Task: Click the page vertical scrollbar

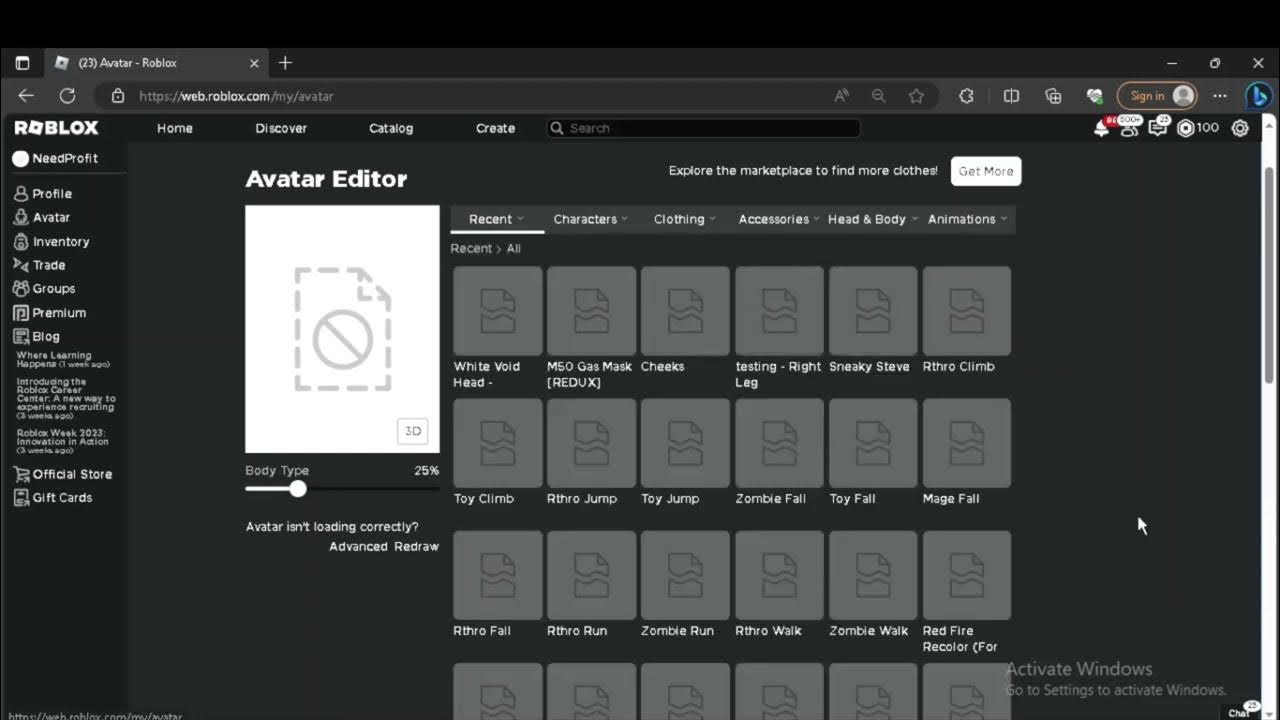Action: (x=1269, y=275)
